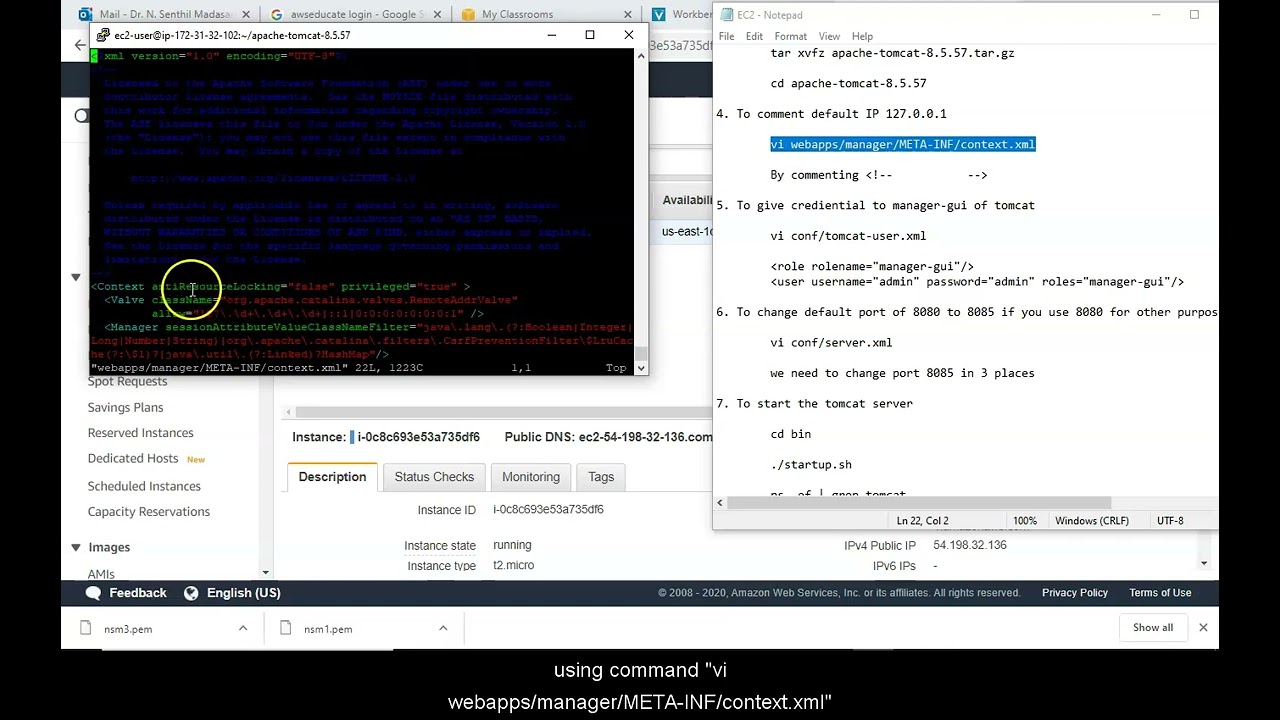This screenshot has height=720, width=1280.
Task: Open Reserved Instances in the sidebar
Action: (140, 433)
